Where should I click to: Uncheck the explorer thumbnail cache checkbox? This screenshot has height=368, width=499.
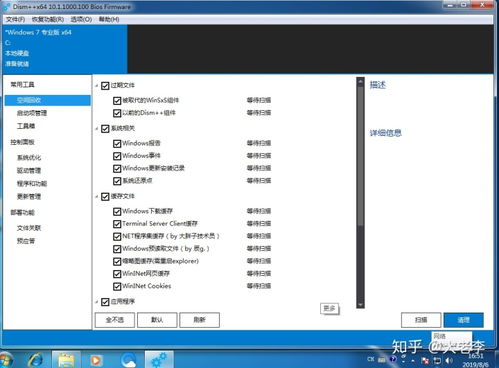click(x=117, y=261)
